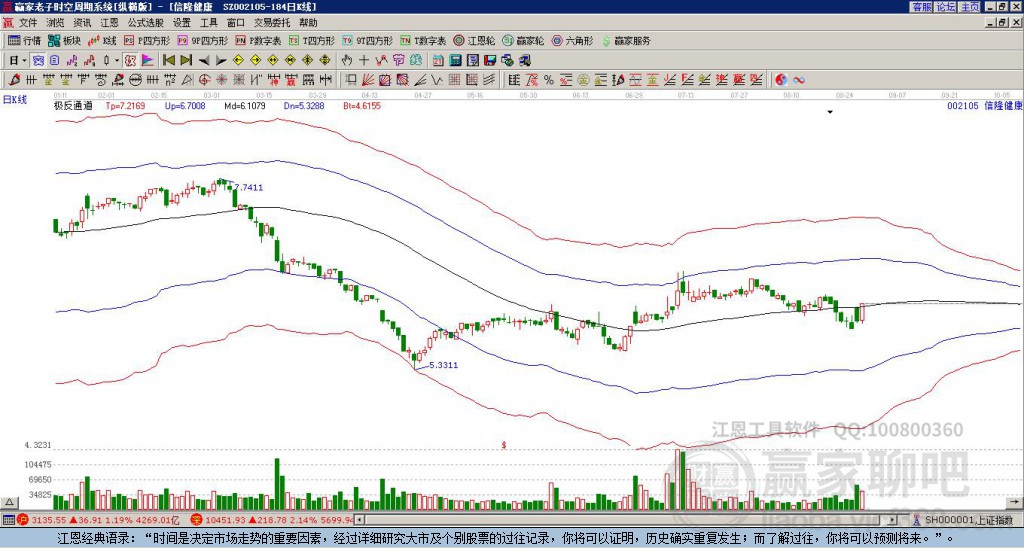This screenshot has height=548, width=1024.
Task: Click the 极反通道 indicator label
Action: pyautogui.click(x=73, y=105)
